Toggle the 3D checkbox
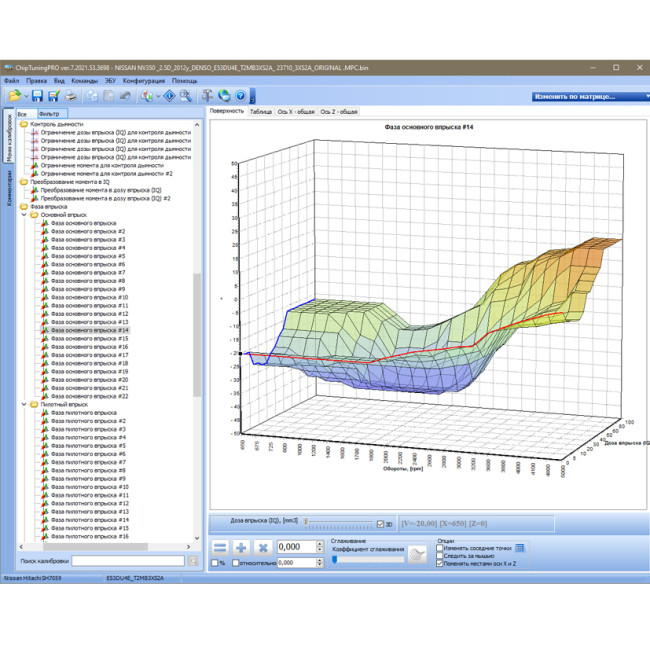Viewport: 650px width, 650px height. 380,524
